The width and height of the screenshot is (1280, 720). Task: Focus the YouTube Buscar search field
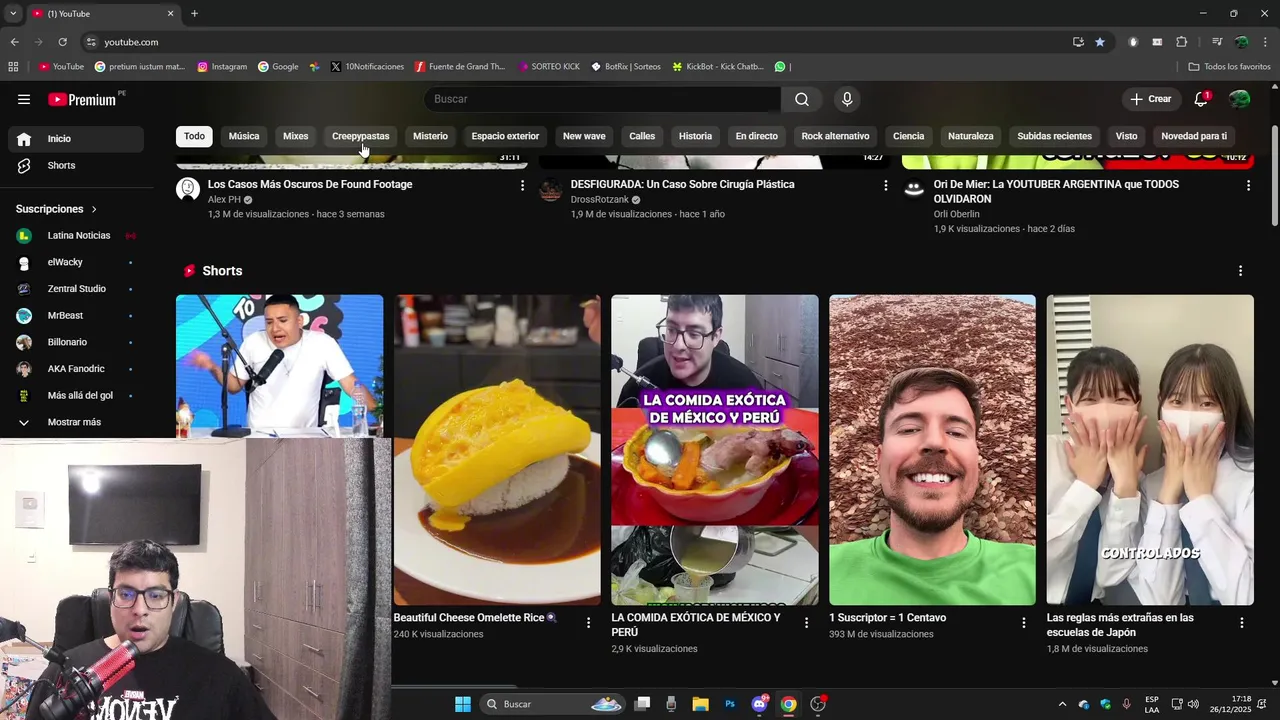(x=602, y=99)
